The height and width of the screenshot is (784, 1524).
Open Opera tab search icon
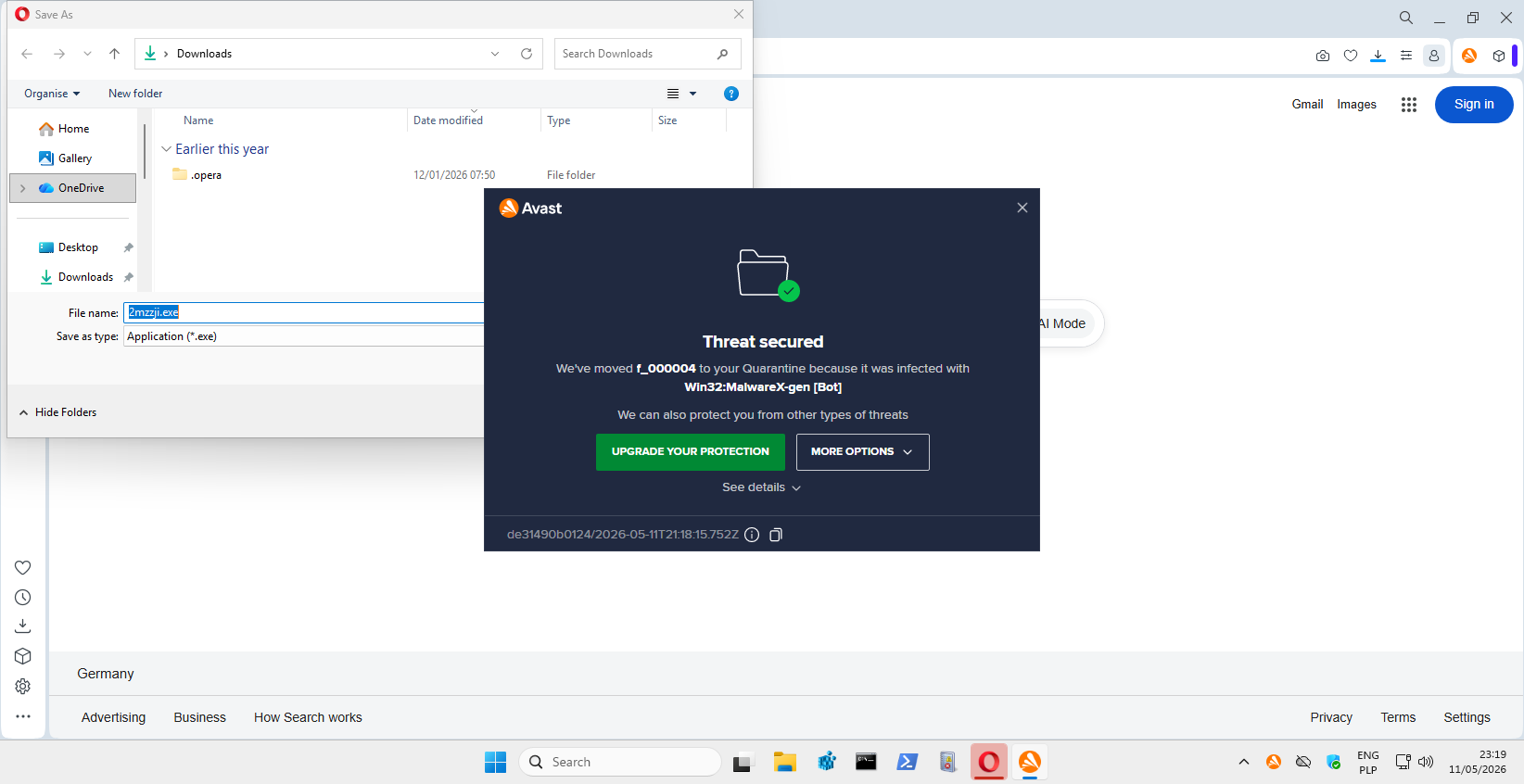(x=1406, y=18)
